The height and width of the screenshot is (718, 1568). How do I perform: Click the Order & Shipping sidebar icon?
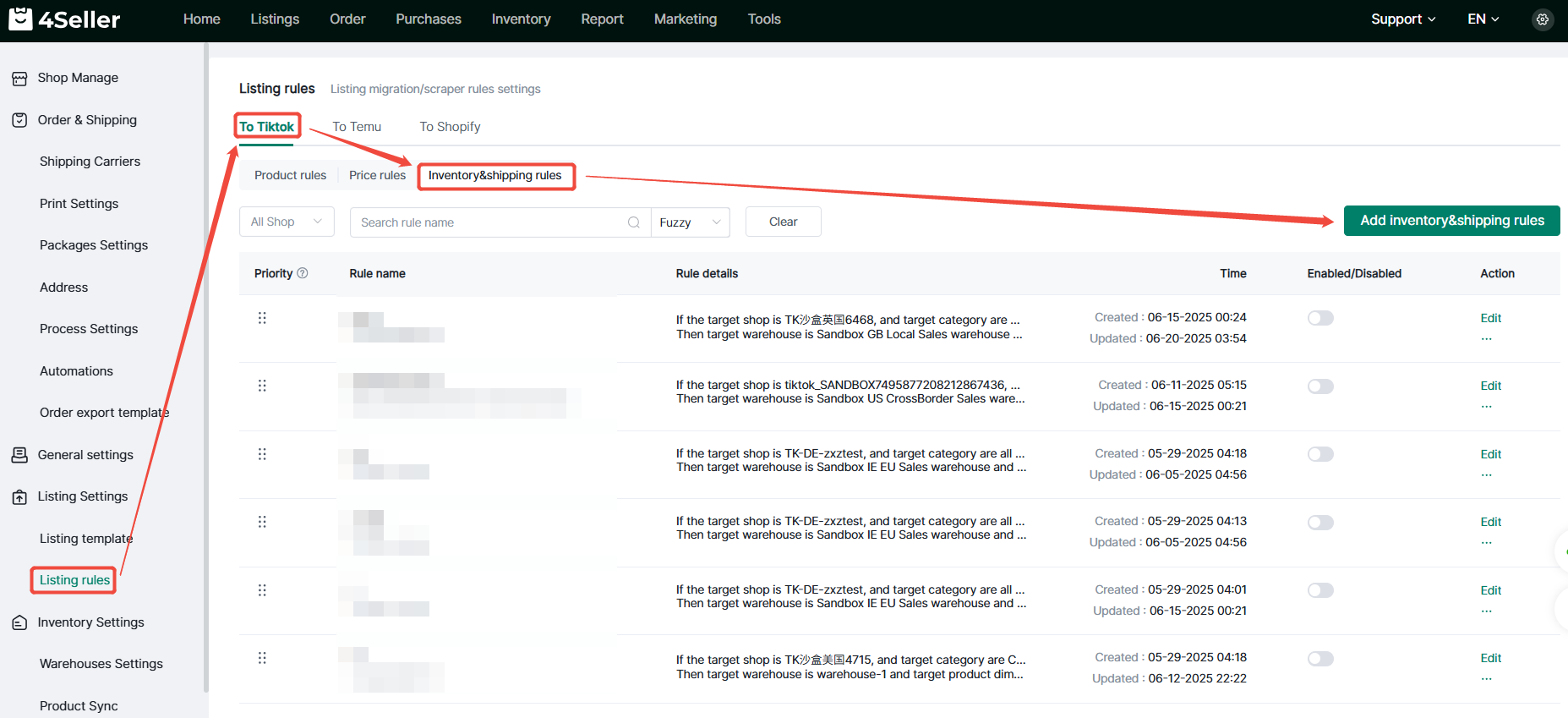click(x=19, y=120)
